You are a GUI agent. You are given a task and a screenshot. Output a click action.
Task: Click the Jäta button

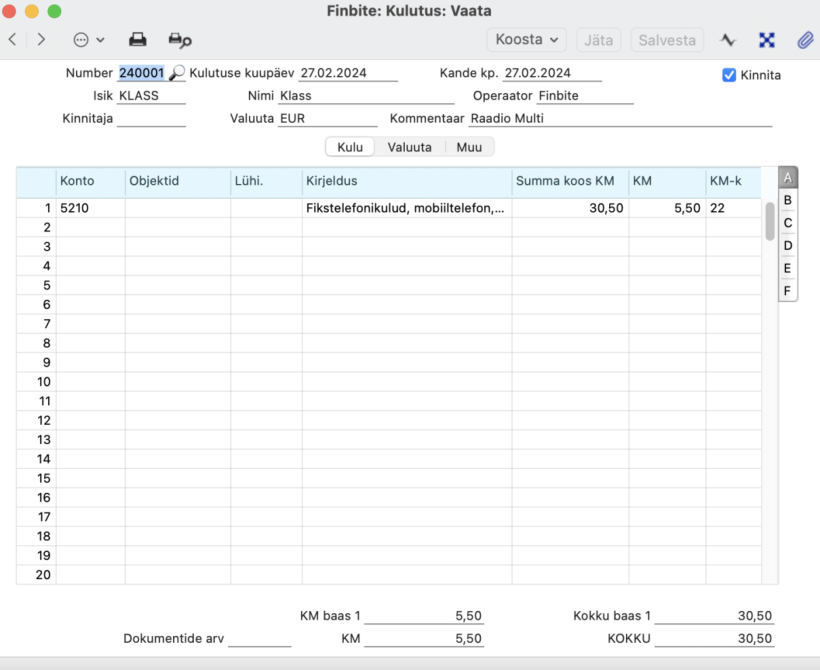coord(598,40)
